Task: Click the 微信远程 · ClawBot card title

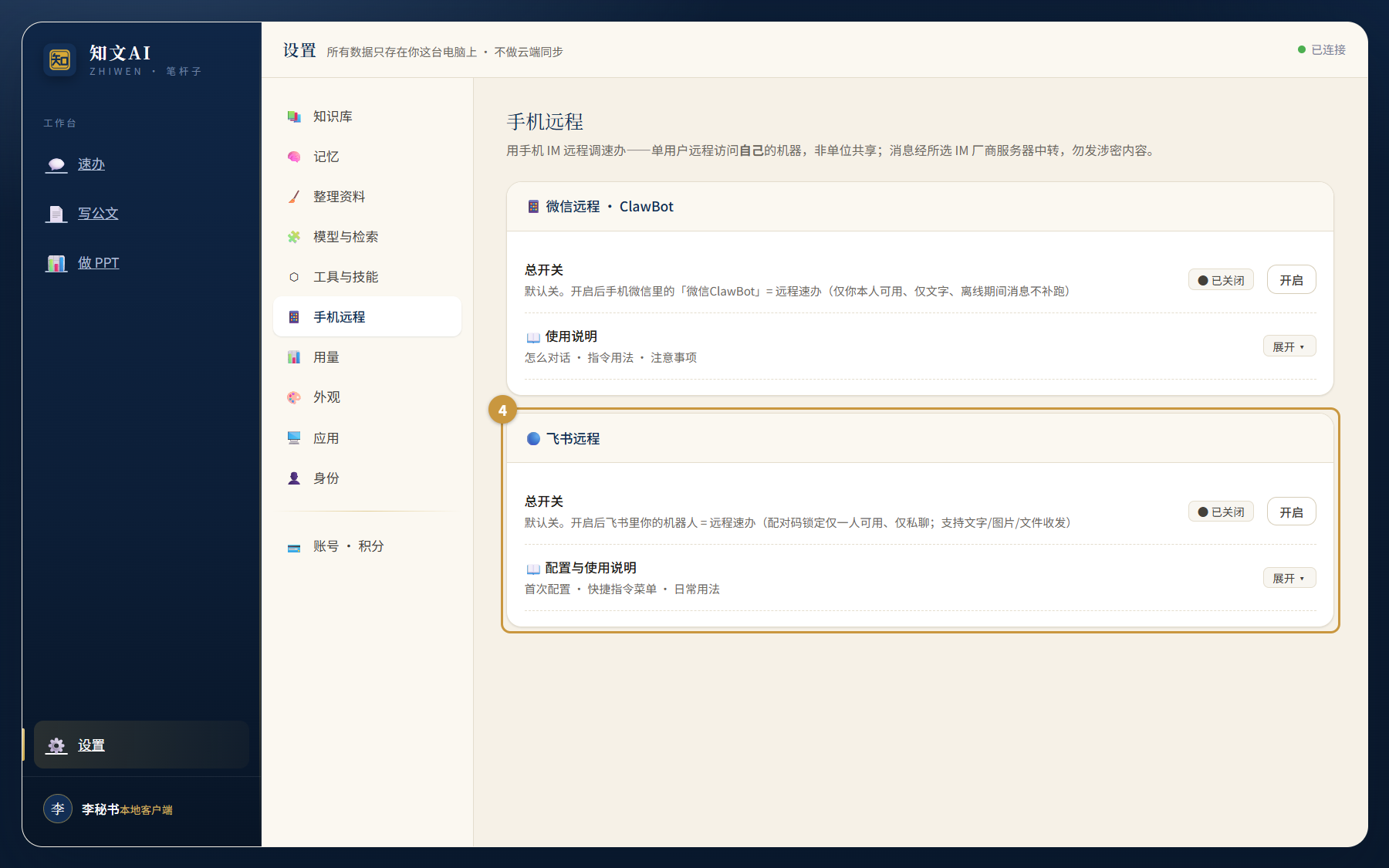Action: 610,207
